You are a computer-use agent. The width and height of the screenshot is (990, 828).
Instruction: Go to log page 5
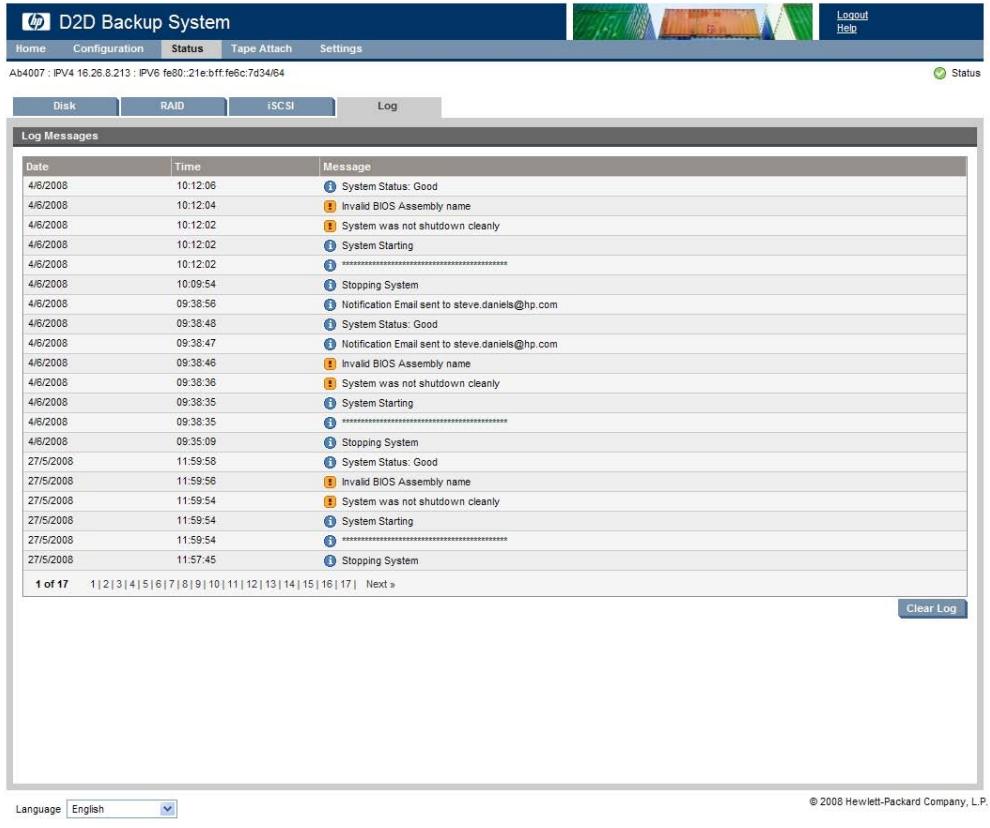pos(145,584)
